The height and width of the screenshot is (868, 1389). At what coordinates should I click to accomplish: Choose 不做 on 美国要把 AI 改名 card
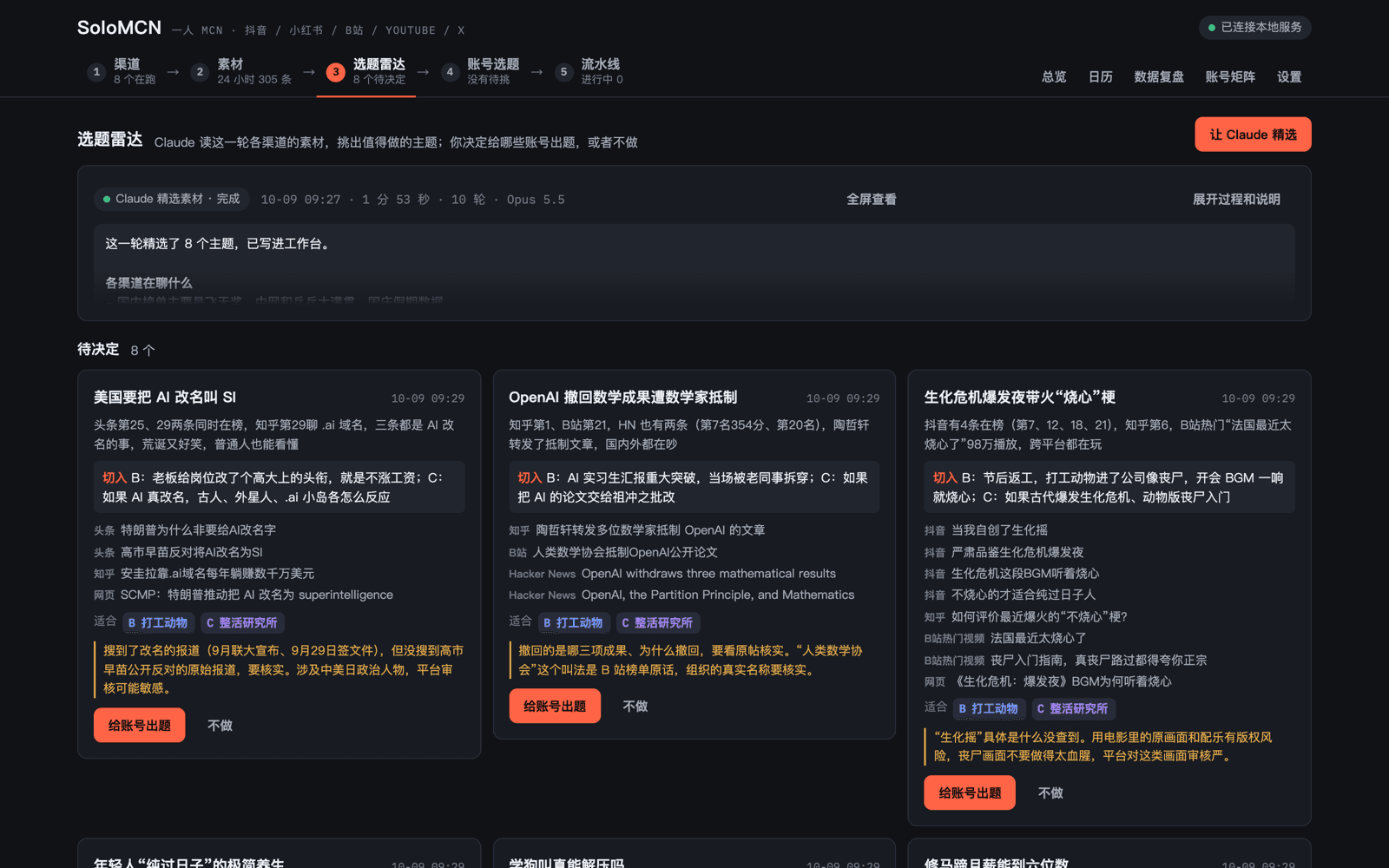click(x=220, y=726)
